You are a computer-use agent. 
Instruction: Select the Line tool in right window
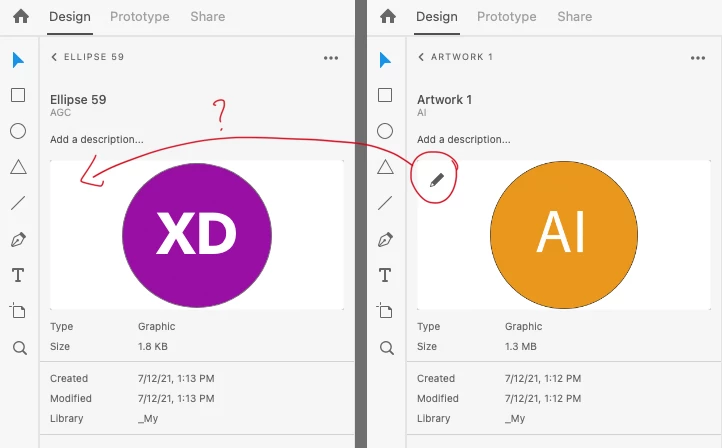click(x=385, y=203)
